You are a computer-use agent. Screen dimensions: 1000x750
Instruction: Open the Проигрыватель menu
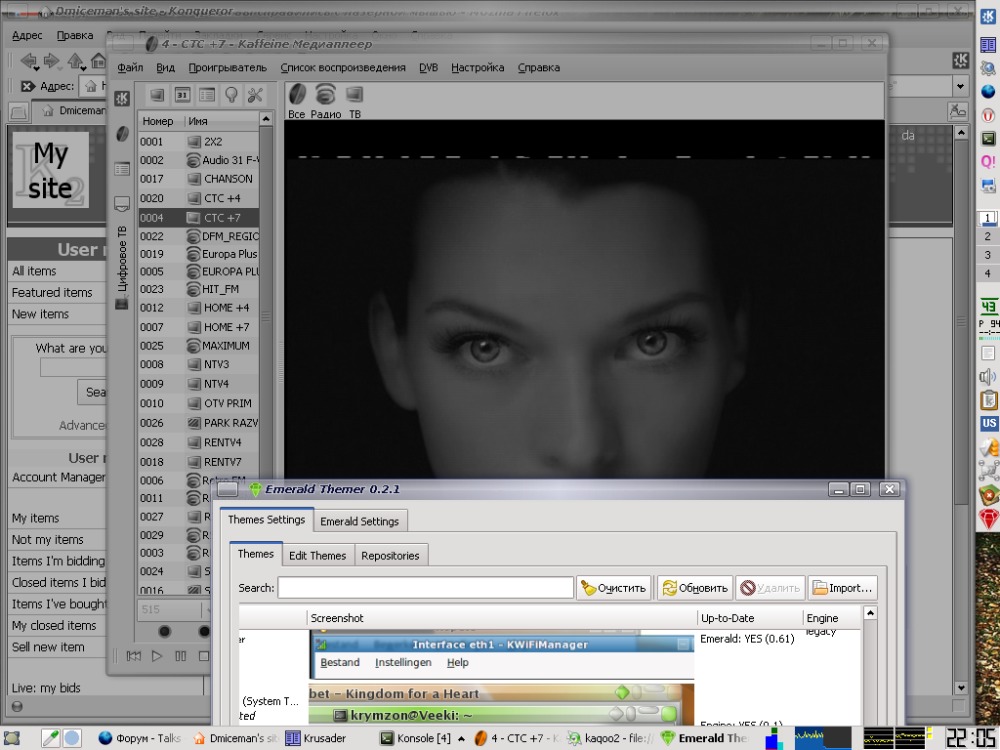(228, 68)
